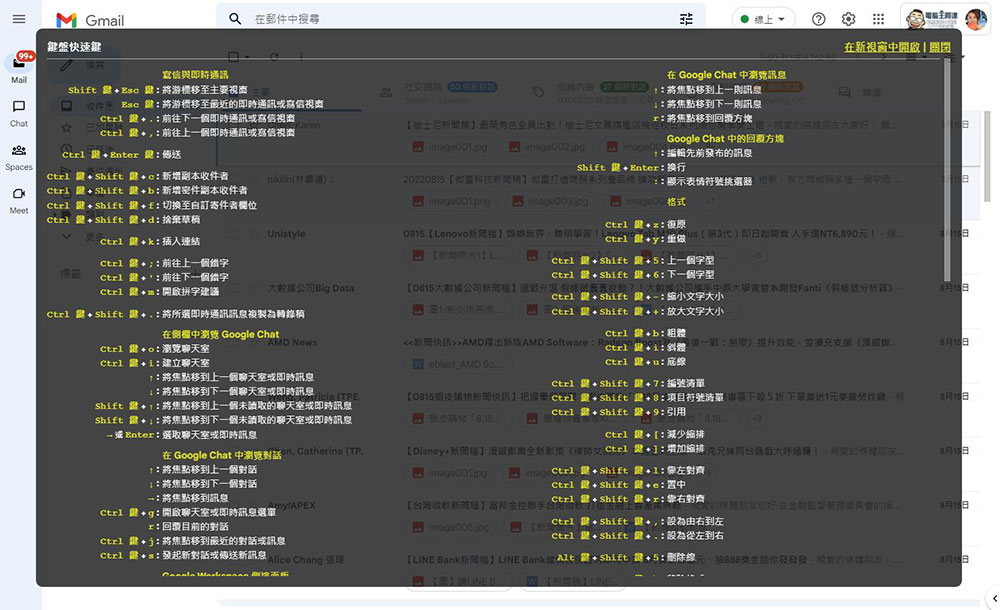Focus the 在郵件中搜尋 search field
This screenshot has height=610, width=1000.
(x=462, y=19)
